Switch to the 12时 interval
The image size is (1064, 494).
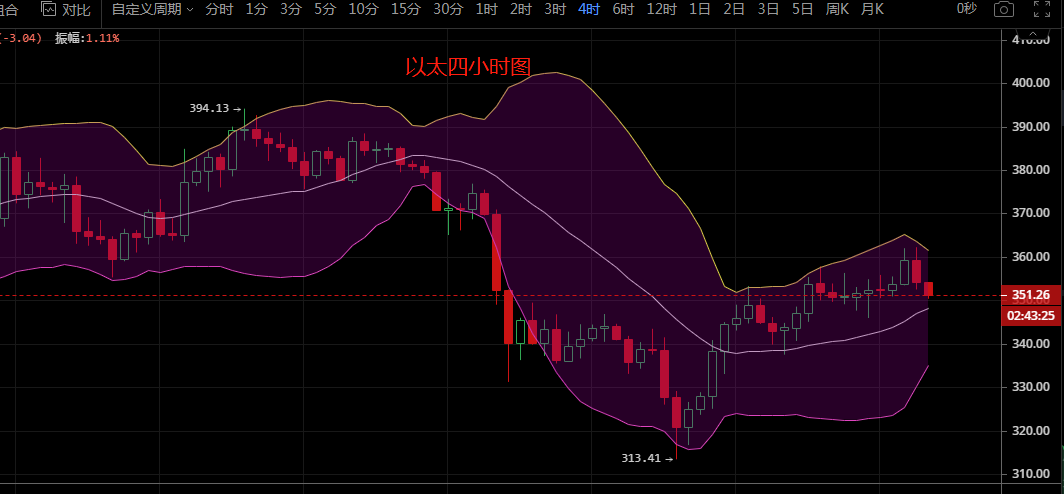662,10
